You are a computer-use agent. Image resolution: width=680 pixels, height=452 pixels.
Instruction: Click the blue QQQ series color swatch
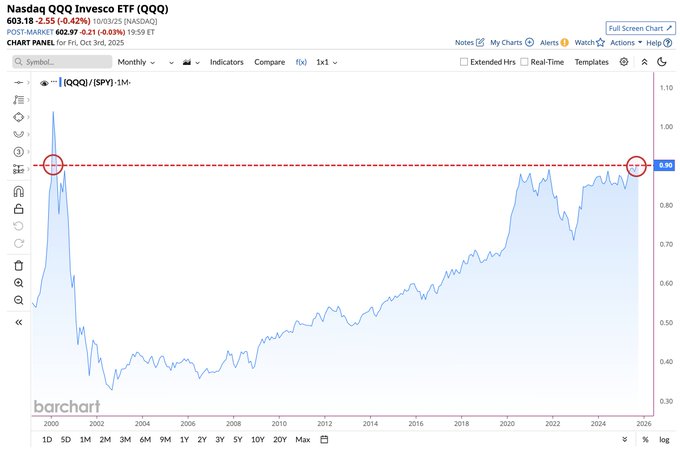60,82
